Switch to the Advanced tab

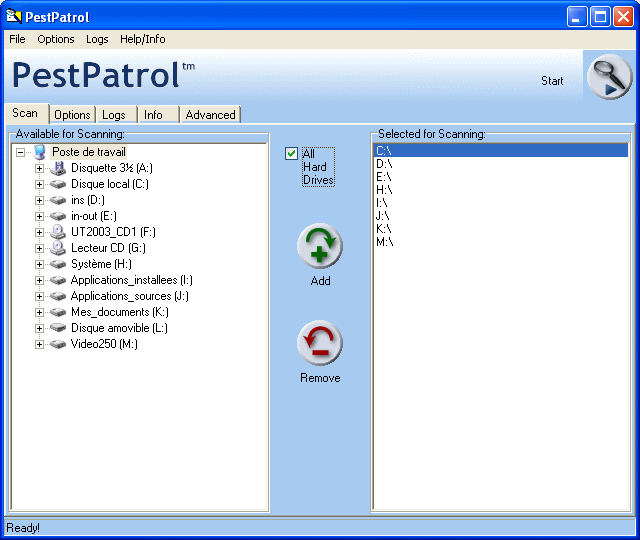[x=211, y=115]
